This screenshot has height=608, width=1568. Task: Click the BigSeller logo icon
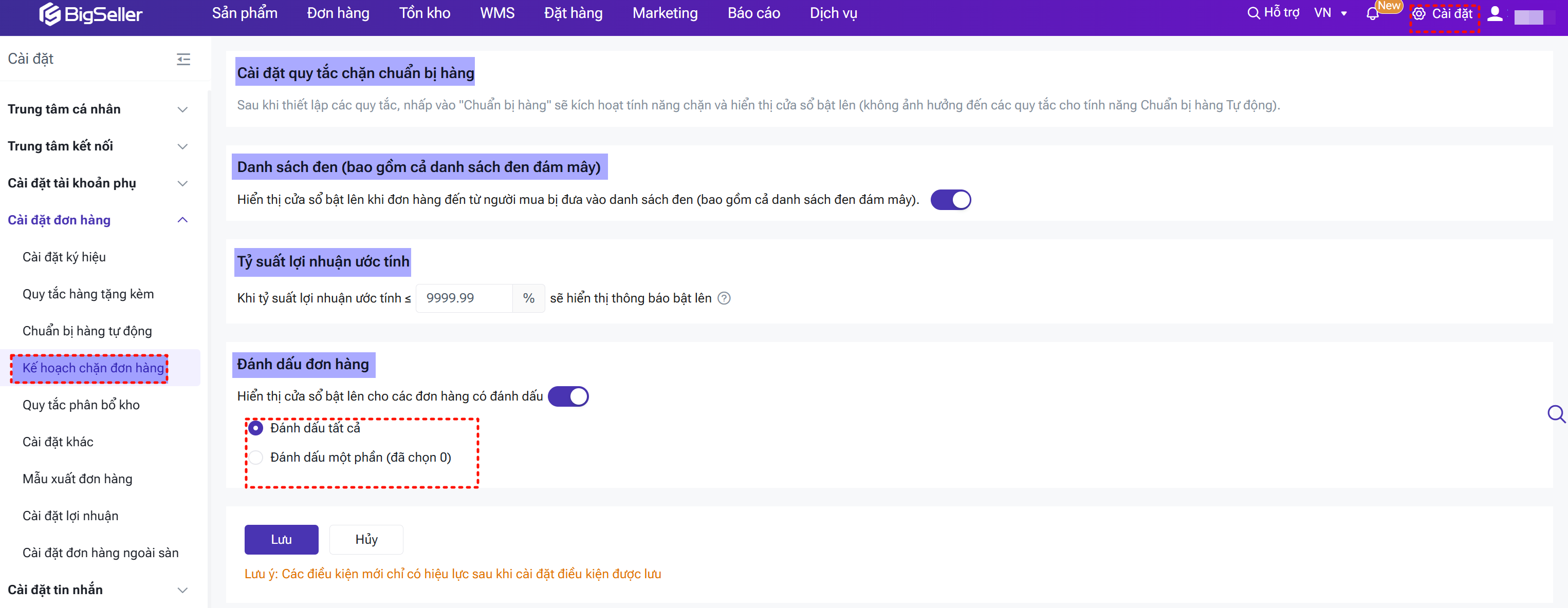point(50,13)
